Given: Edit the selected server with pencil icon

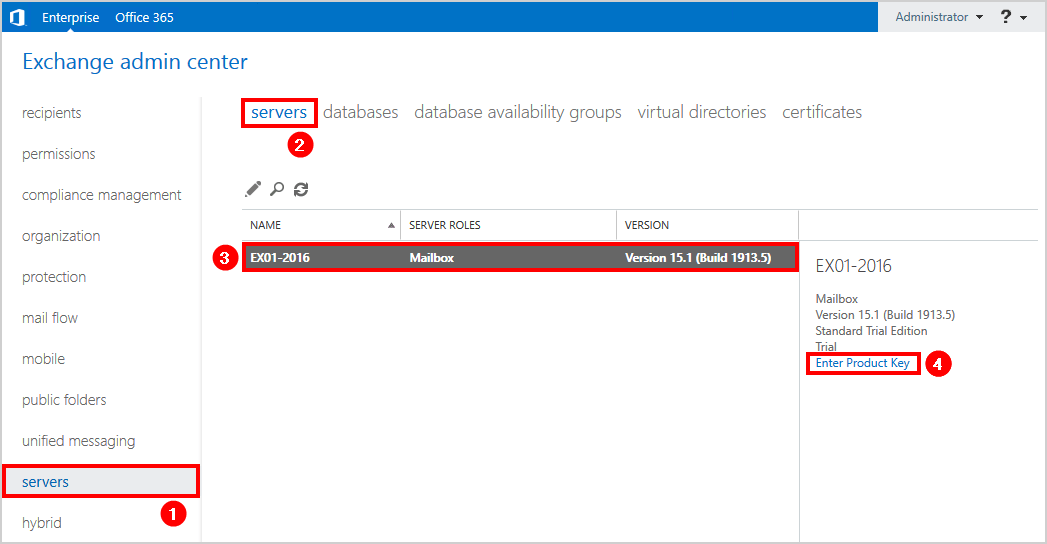Looking at the screenshot, I should (x=253, y=190).
